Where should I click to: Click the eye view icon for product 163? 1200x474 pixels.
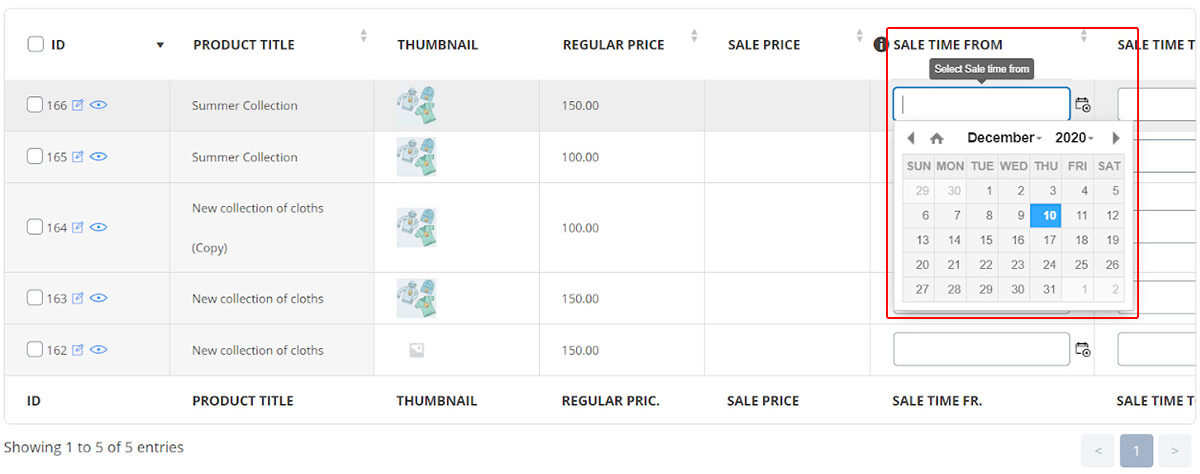pyautogui.click(x=98, y=298)
